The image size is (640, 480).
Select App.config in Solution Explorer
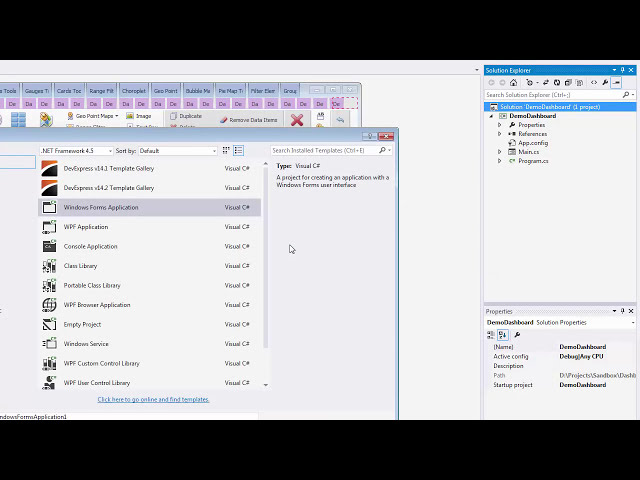coord(533,143)
